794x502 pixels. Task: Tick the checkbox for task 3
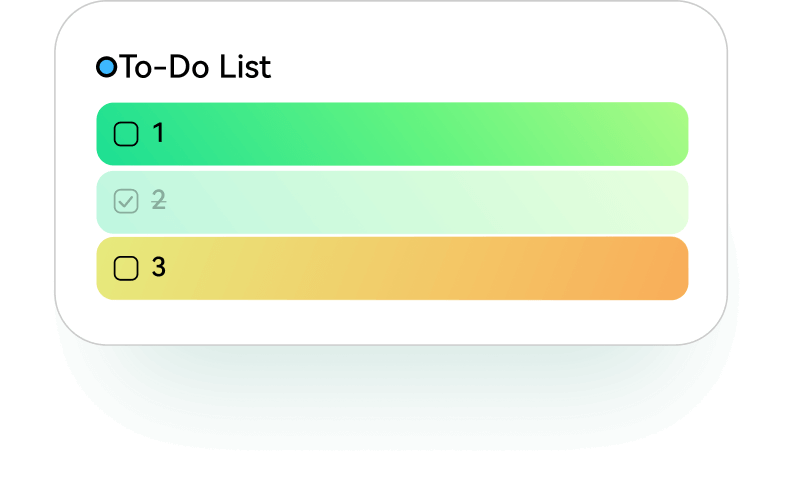pos(126,268)
